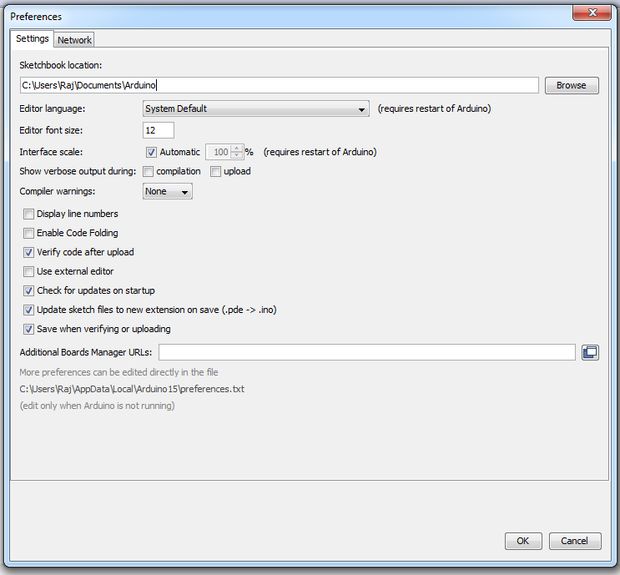The height and width of the screenshot is (575, 620).
Task: Click the 'More preferences can be edited' note
Action: point(119,373)
